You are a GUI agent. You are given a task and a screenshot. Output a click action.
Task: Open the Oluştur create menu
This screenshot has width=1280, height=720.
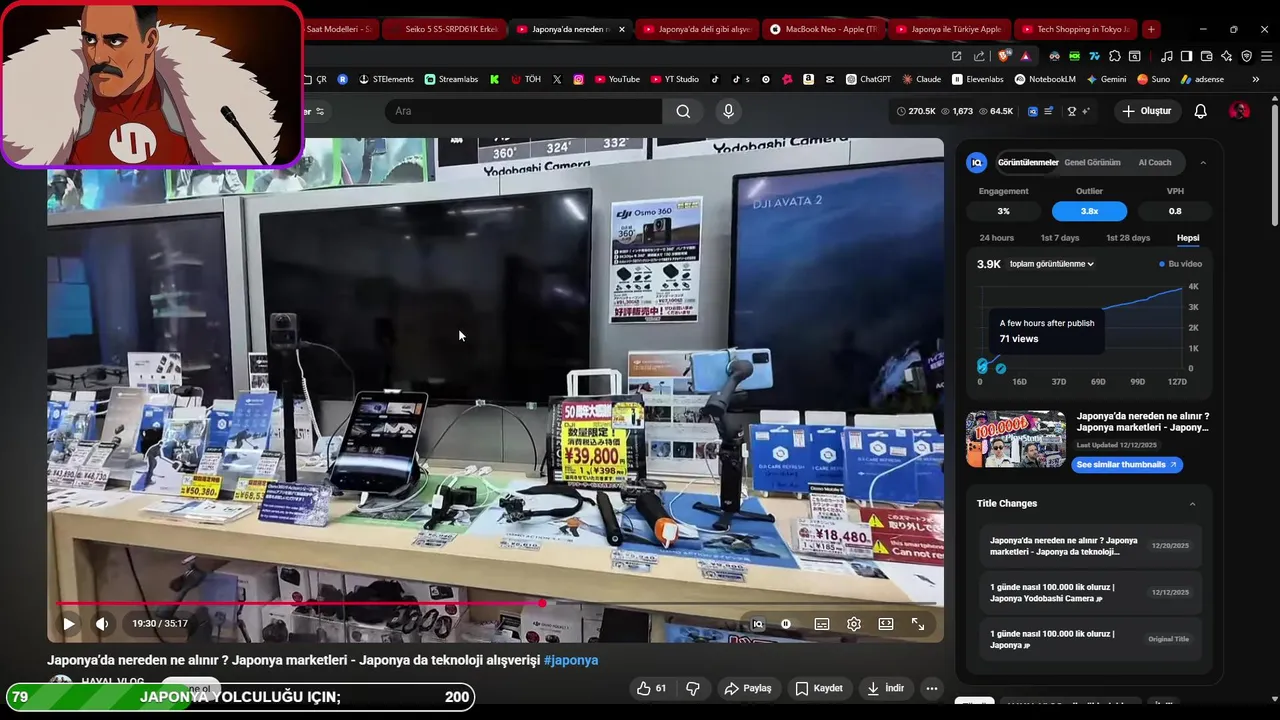point(1146,111)
